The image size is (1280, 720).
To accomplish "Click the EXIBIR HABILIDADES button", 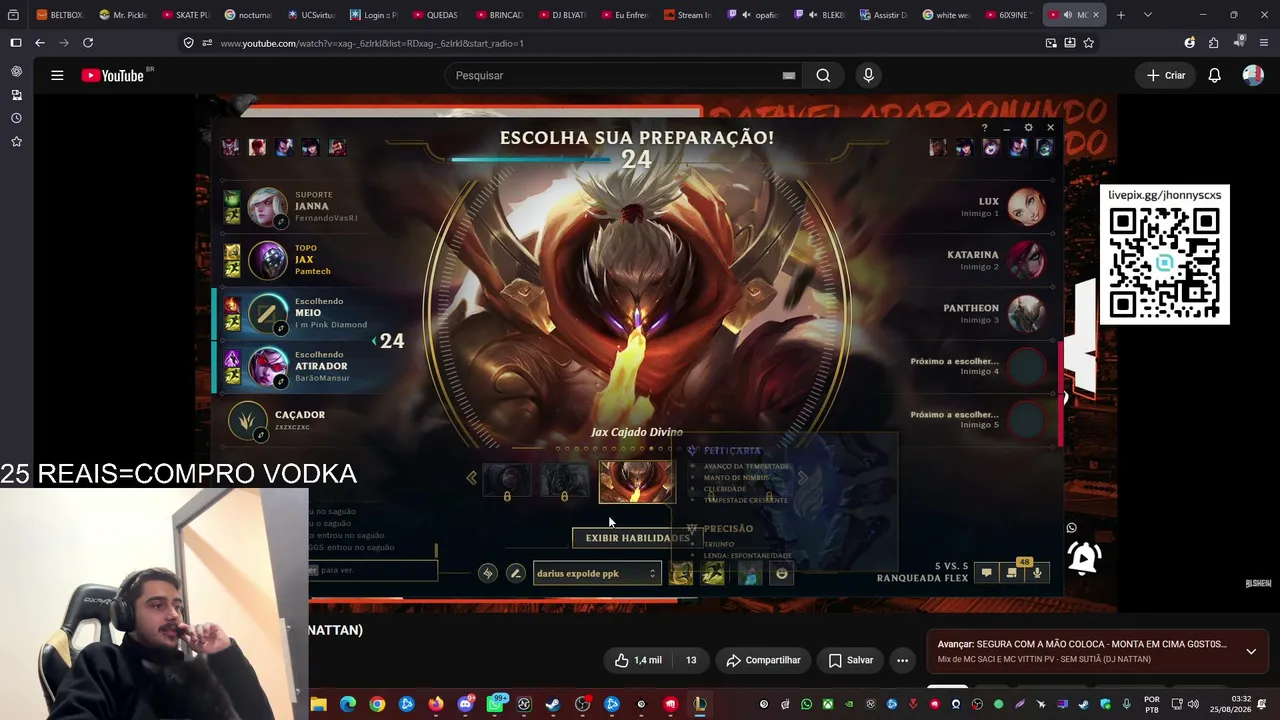I will (x=637, y=538).
